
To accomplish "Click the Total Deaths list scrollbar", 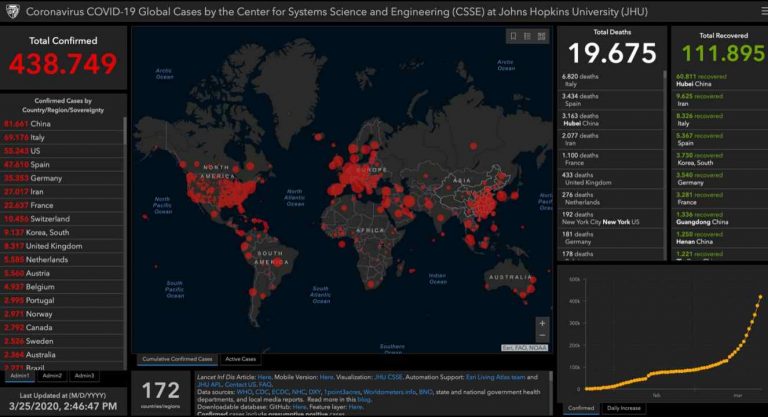I will [x=663, y=100].
